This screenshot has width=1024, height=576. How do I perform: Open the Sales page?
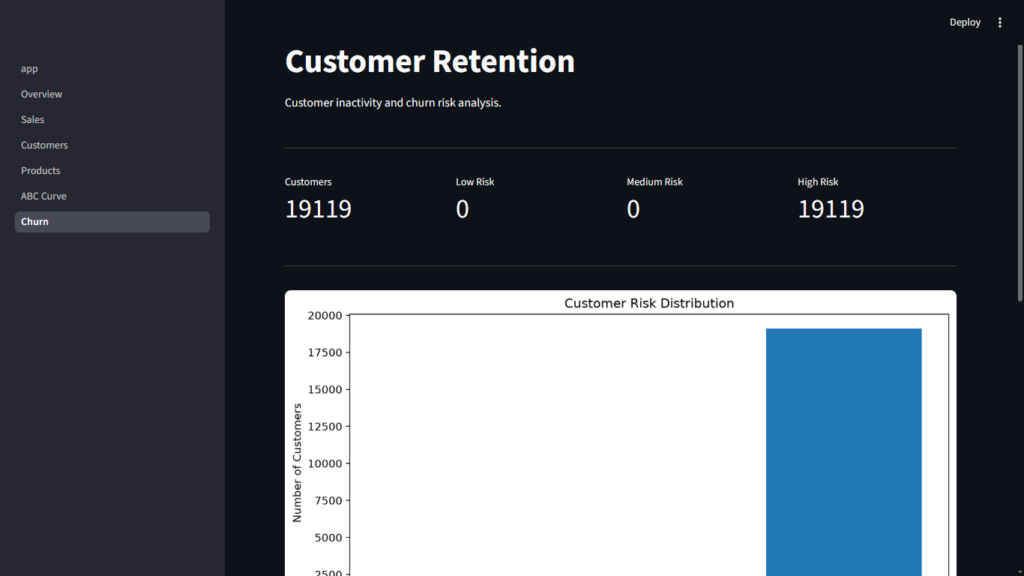click(112, 120)
